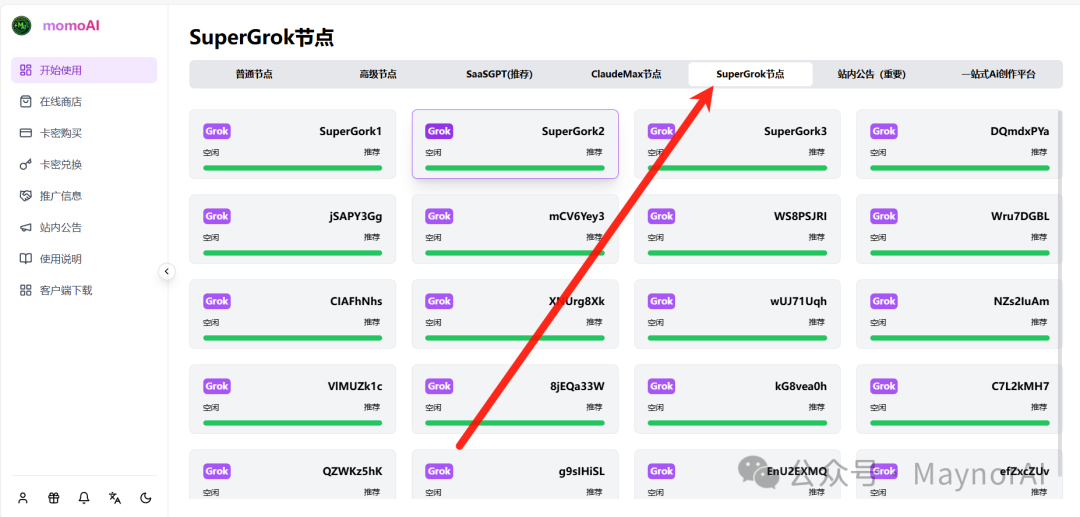Screen dimensions: 1080x517
Task: Open 客户端下载 sidebar entry
Action: click(84, 291)
